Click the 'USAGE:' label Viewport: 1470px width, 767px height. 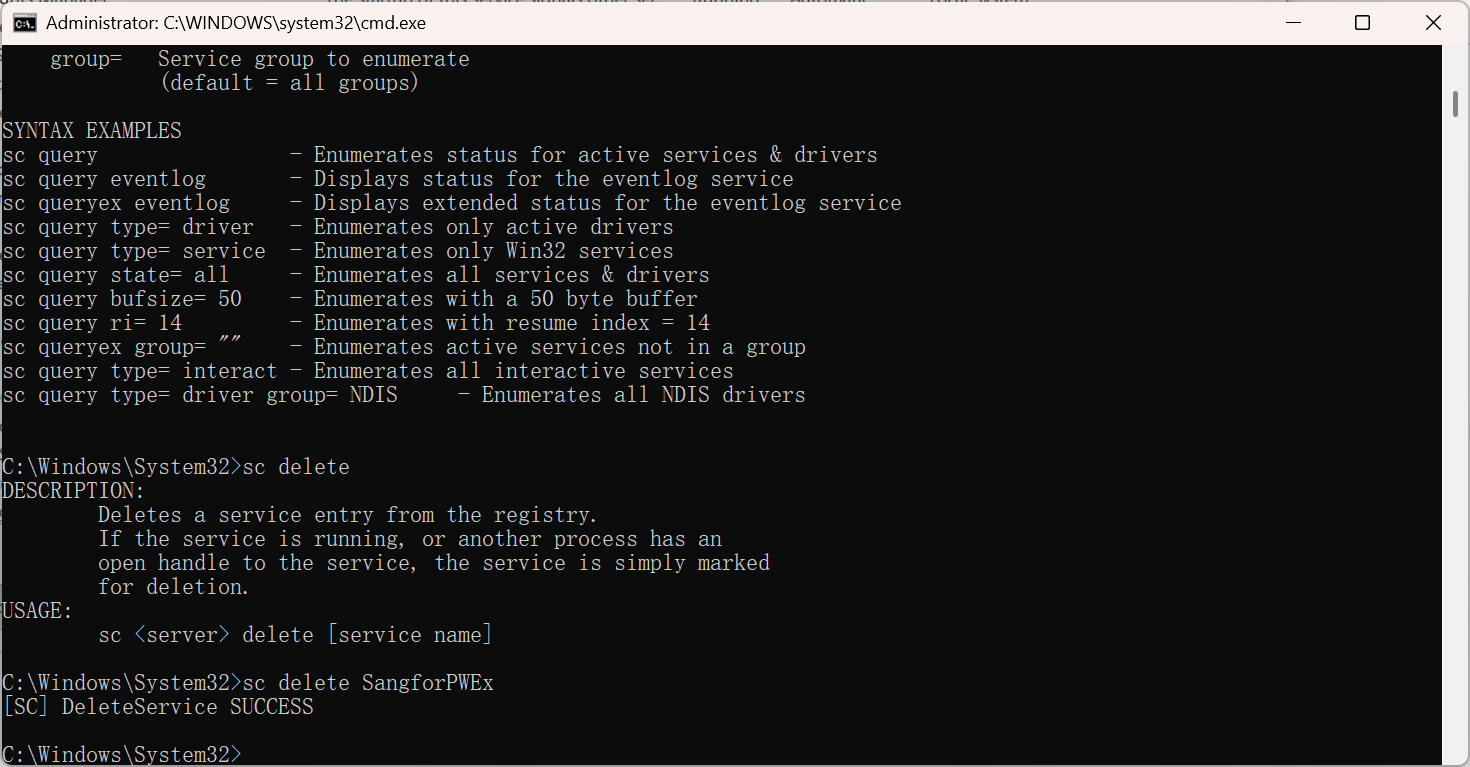[38, 611]
